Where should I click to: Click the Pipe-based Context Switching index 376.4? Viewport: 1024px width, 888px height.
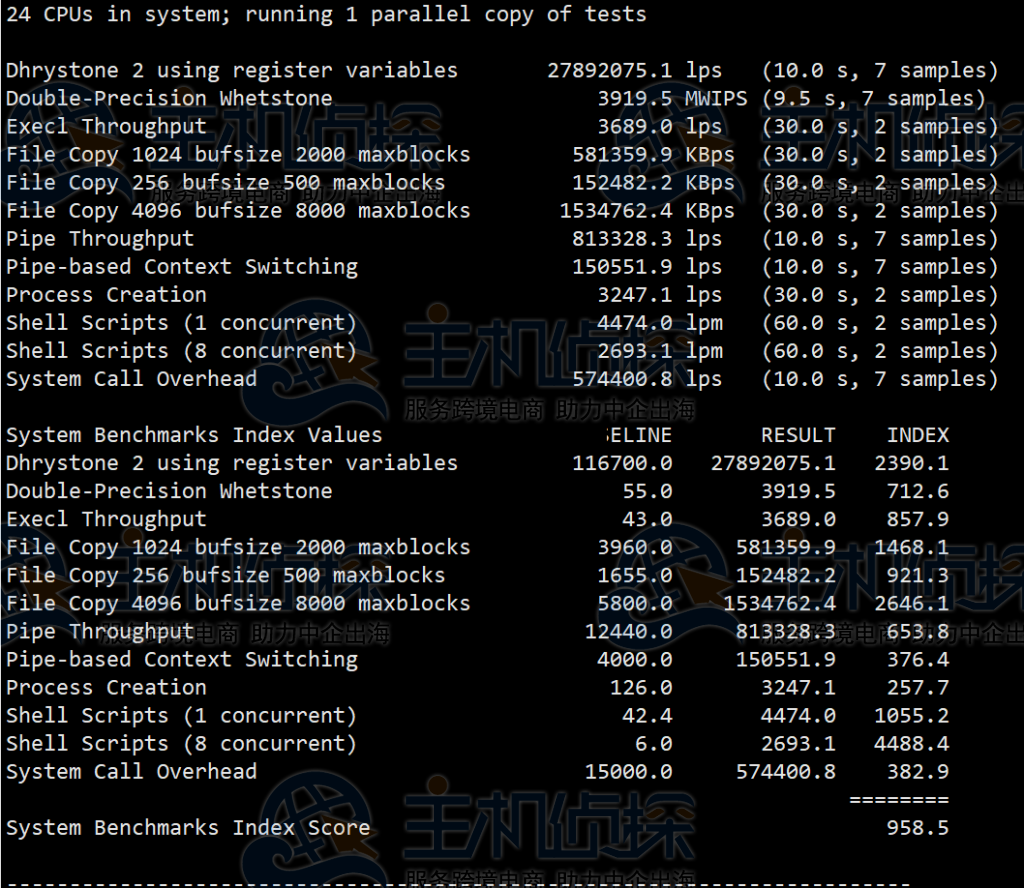917,660
